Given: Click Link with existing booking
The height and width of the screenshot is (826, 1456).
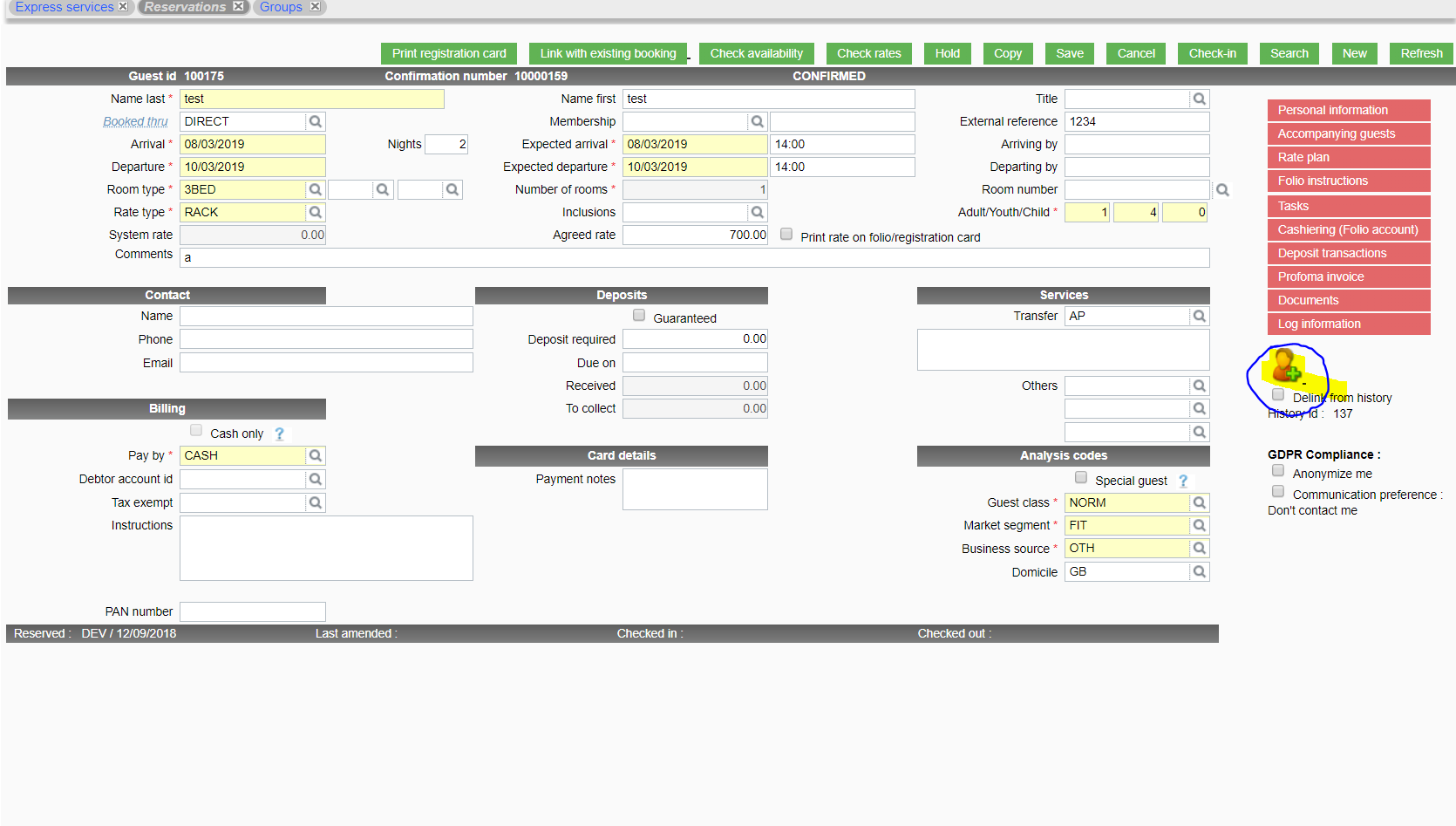Looking at the screenshot, I should (x=608, y=53).
